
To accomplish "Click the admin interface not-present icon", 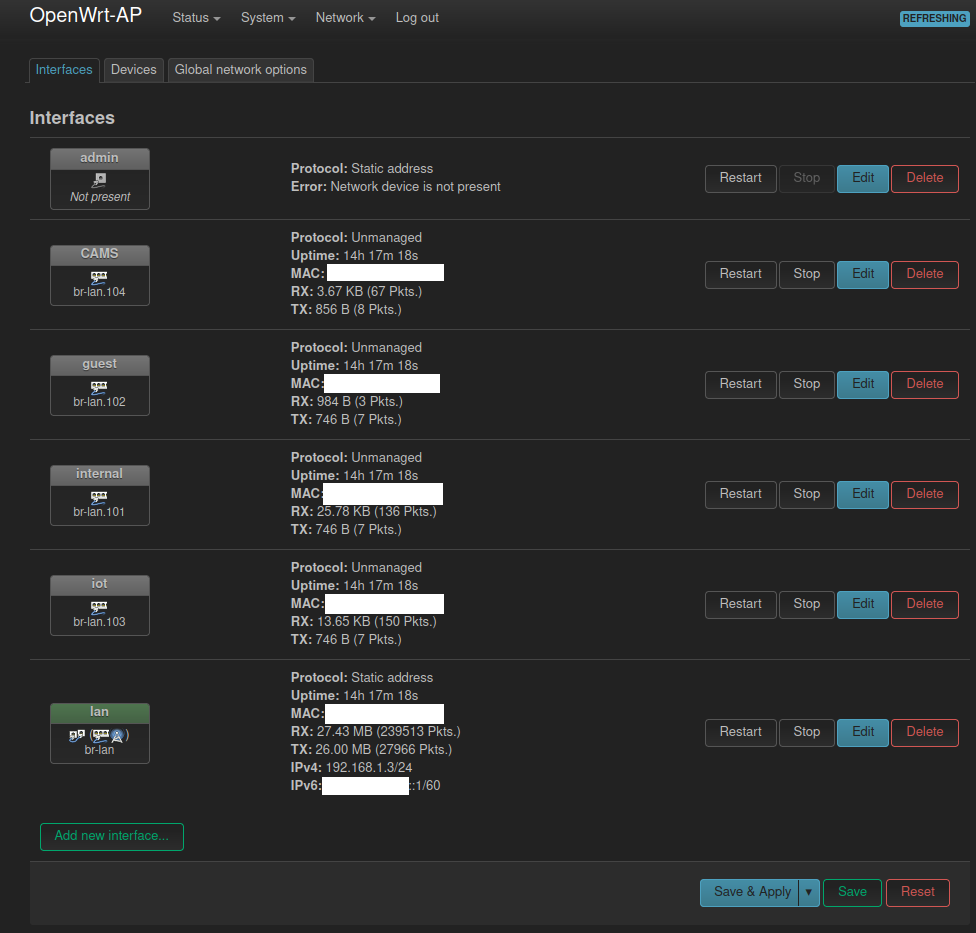I will click(99, 181).
